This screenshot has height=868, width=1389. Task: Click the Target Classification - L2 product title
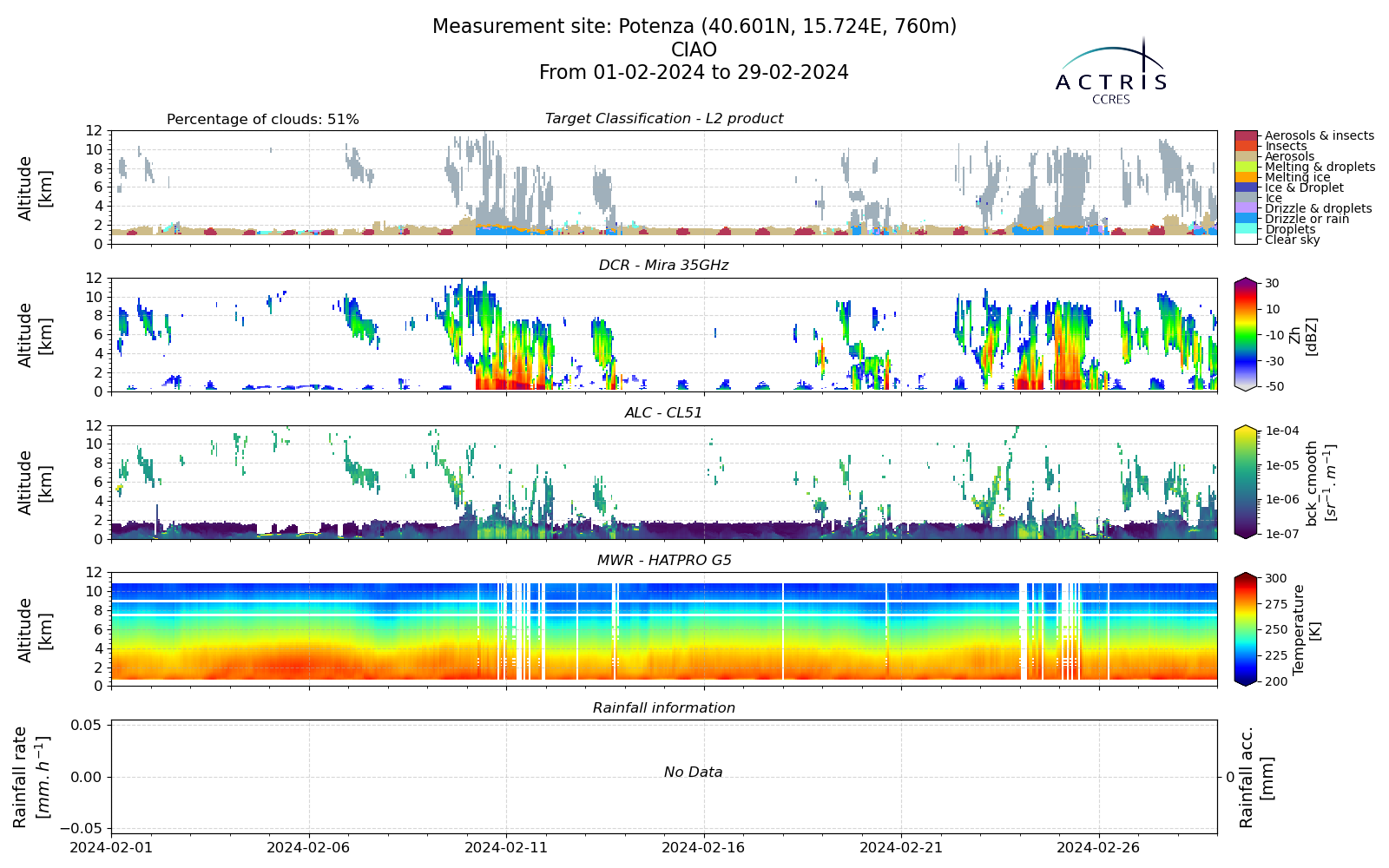coord(664,119)
